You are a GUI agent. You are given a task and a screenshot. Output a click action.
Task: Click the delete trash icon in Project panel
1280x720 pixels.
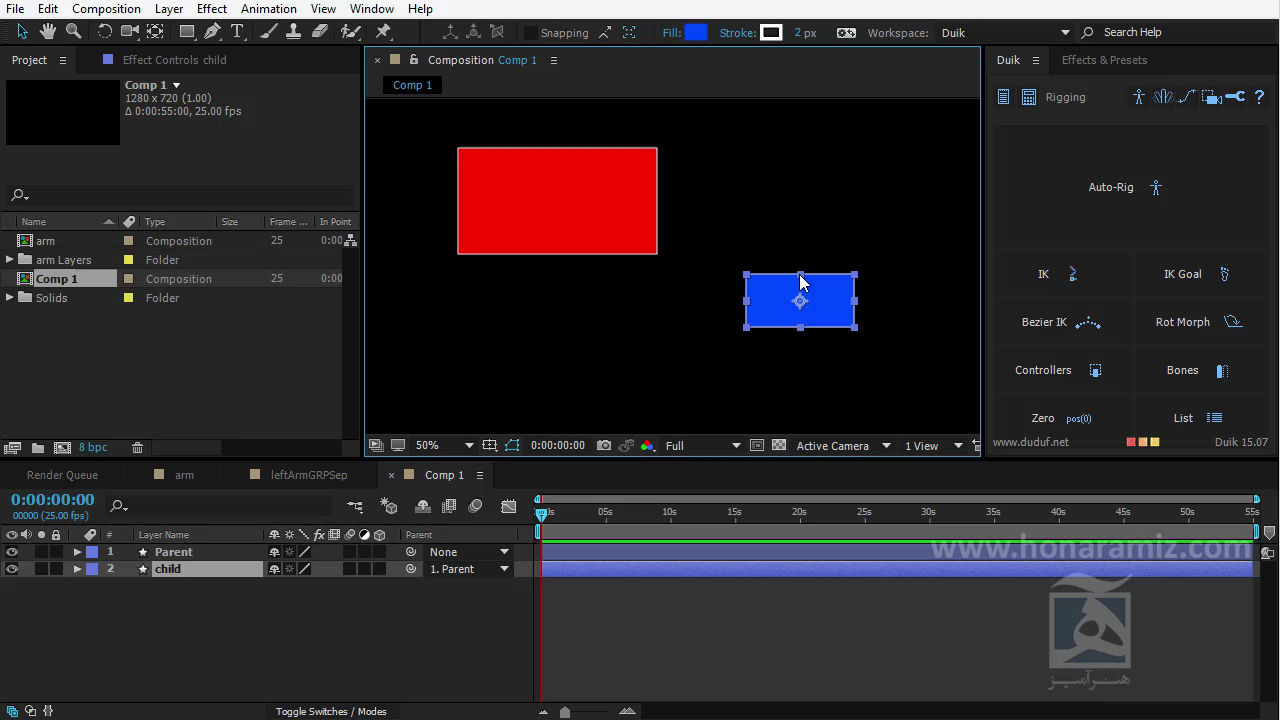tap(138, 448)
